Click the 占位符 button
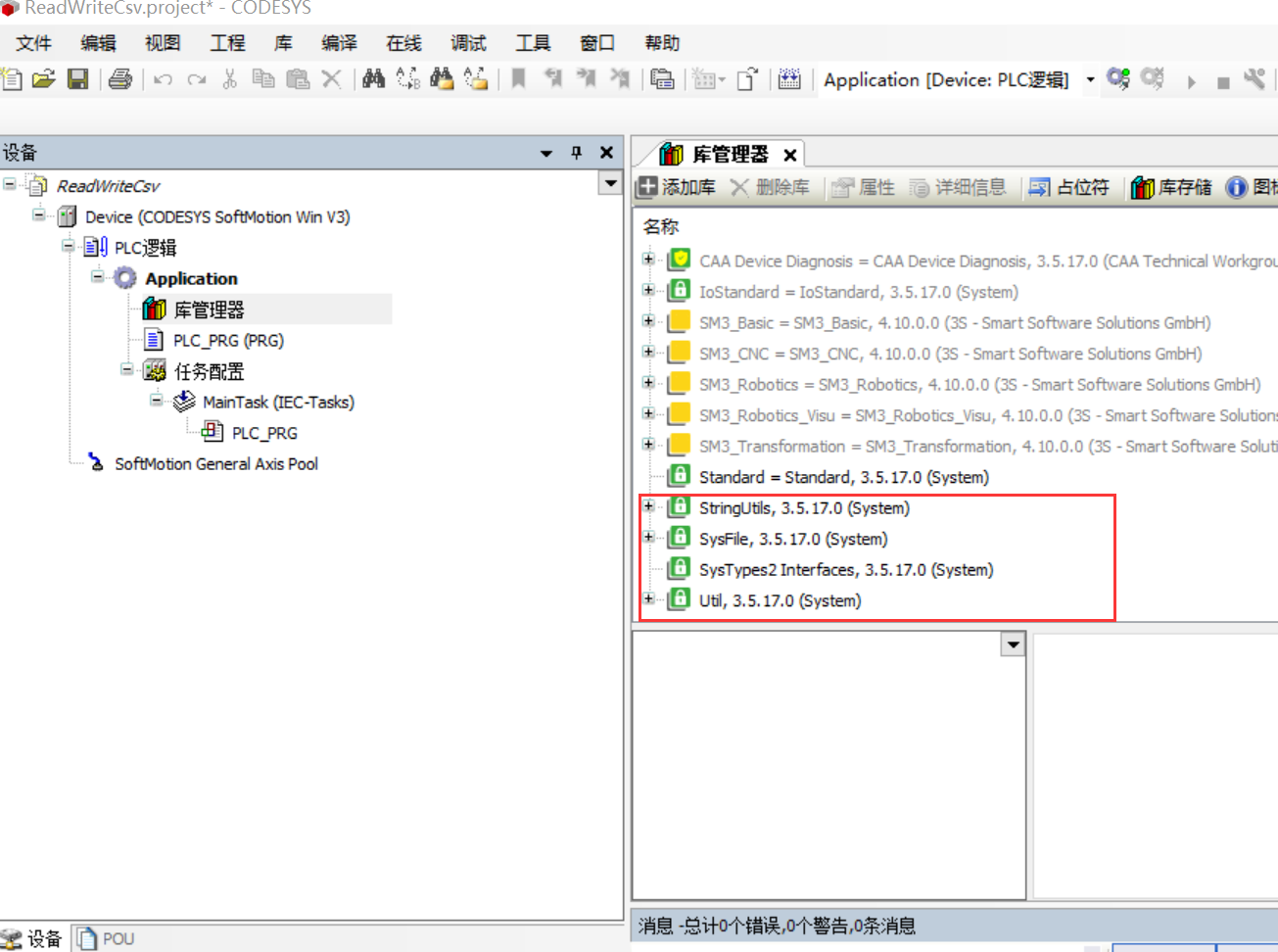This screenshot has height=952, width=1278. [1069, 187]
